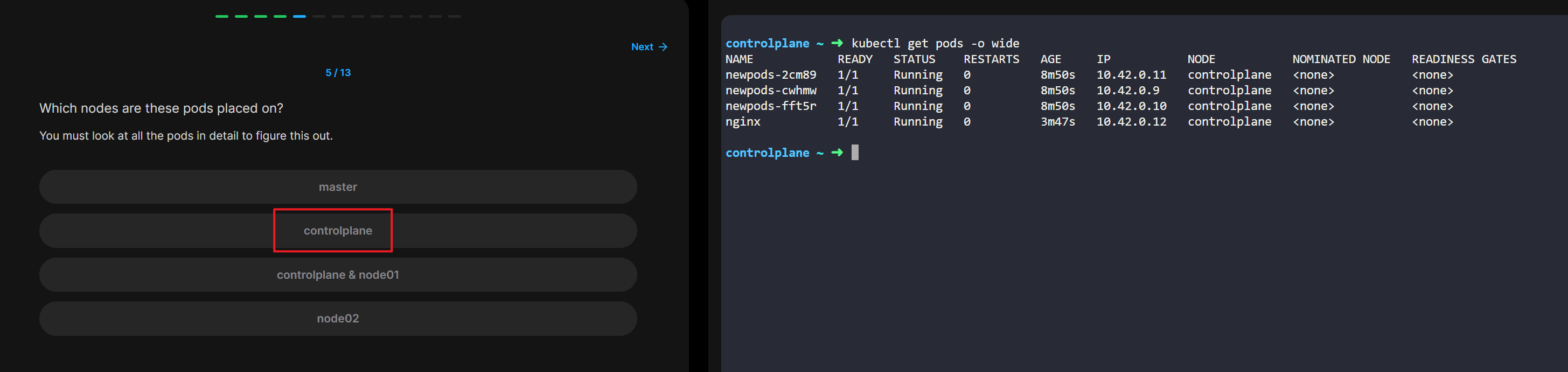Screen dimensions: 1568x372
Task: Click IP address 10.42.0.11
Action: pos(1131,75)
